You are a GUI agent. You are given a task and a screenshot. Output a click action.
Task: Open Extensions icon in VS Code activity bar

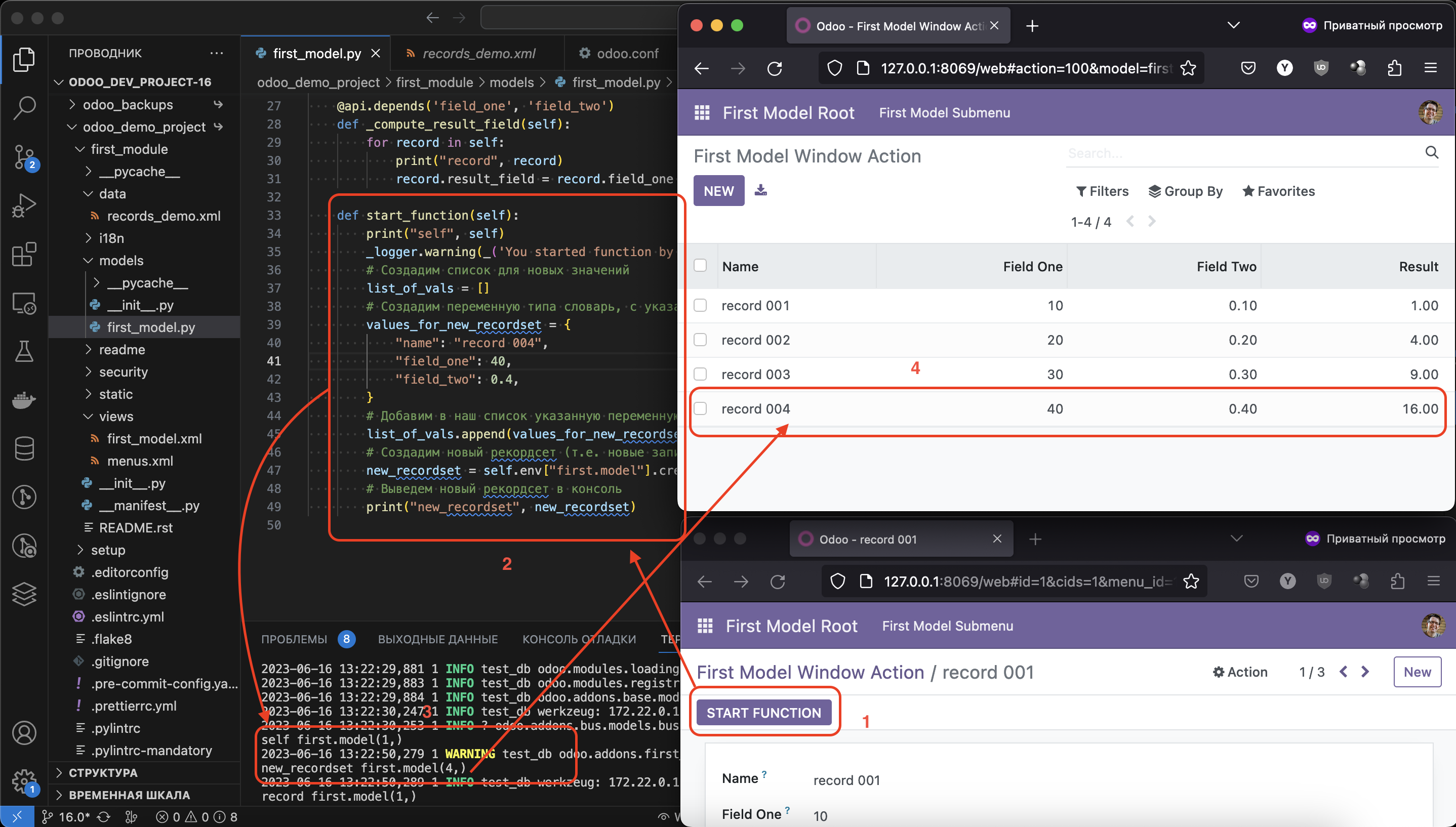point(24,255)
